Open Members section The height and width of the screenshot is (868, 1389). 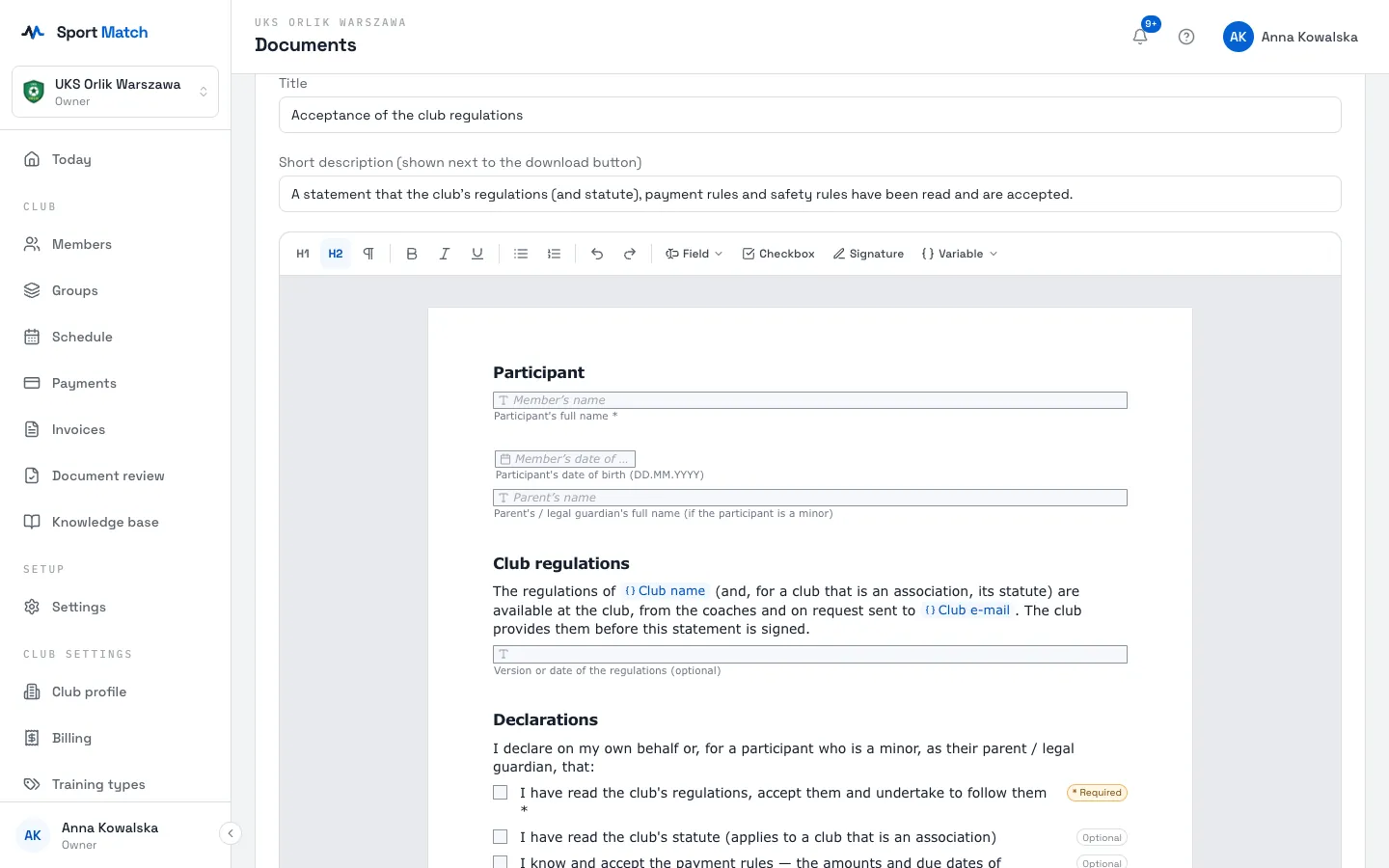(x=115, y=244)
